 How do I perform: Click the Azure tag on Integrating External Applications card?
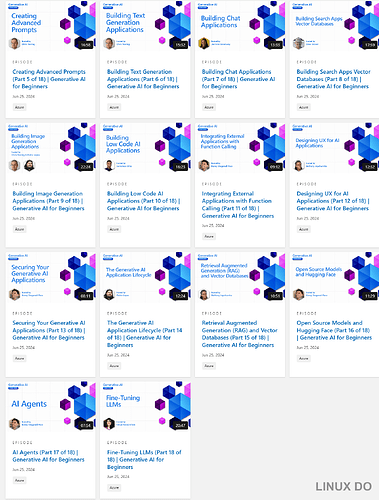209,237
